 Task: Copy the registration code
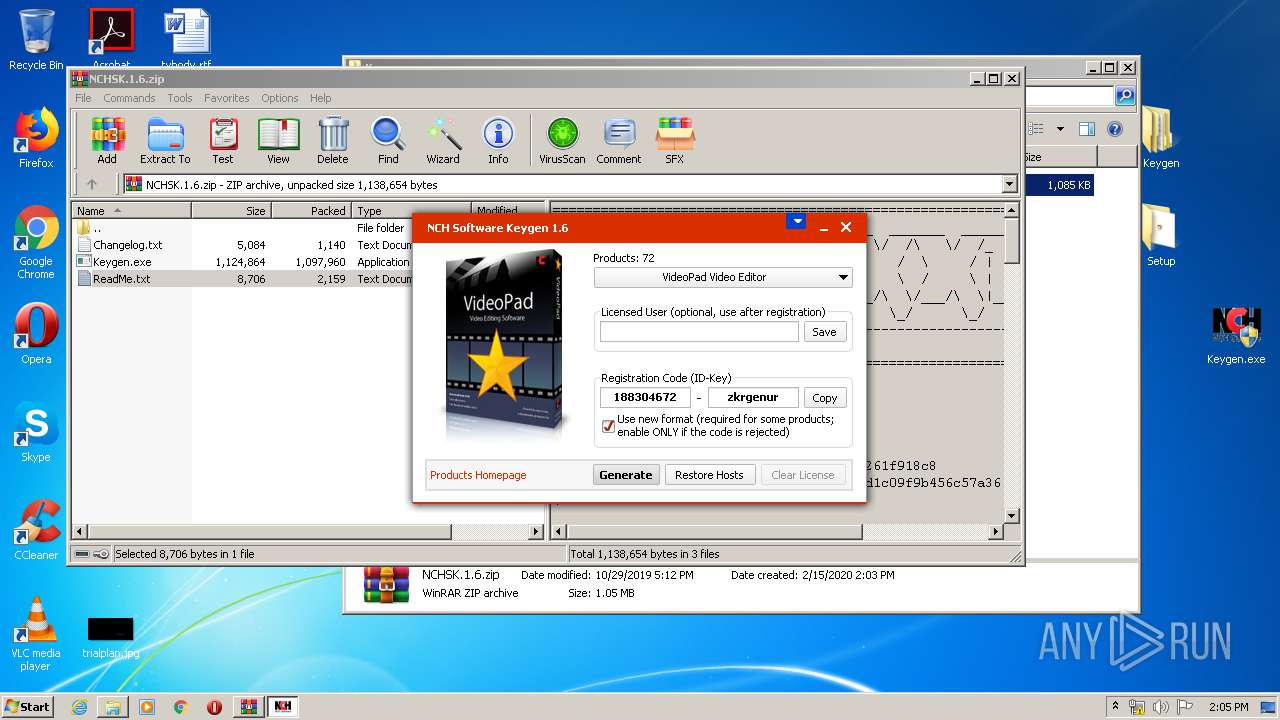pos(825,397)
